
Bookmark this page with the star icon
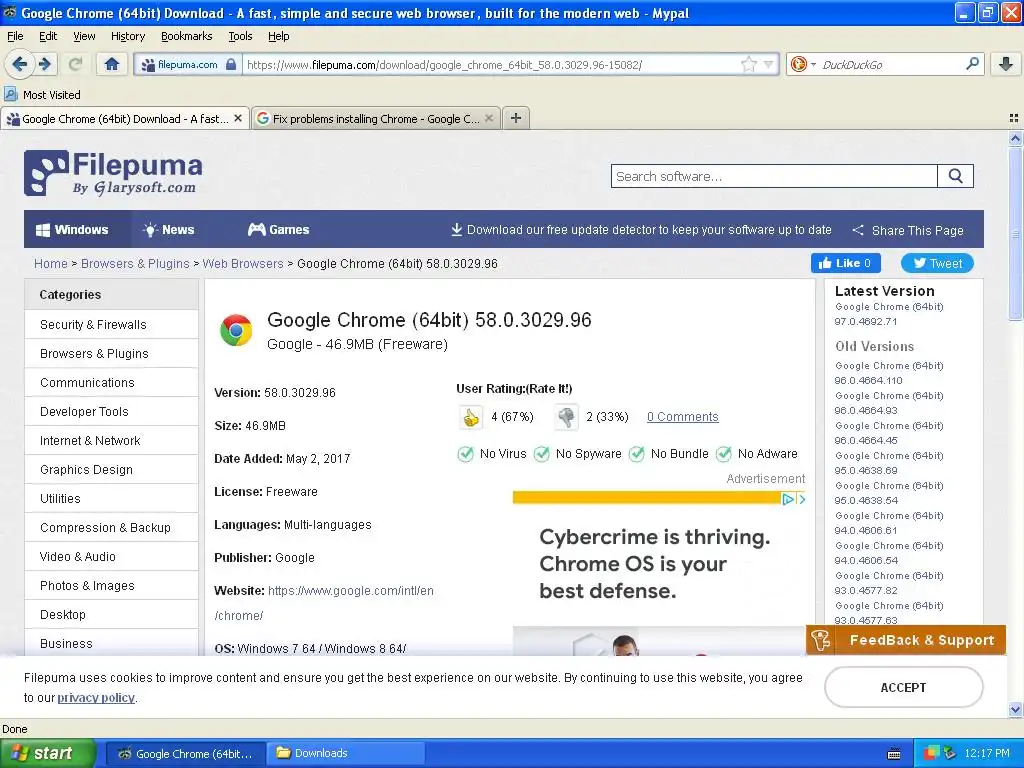click(x=748, y=64)
